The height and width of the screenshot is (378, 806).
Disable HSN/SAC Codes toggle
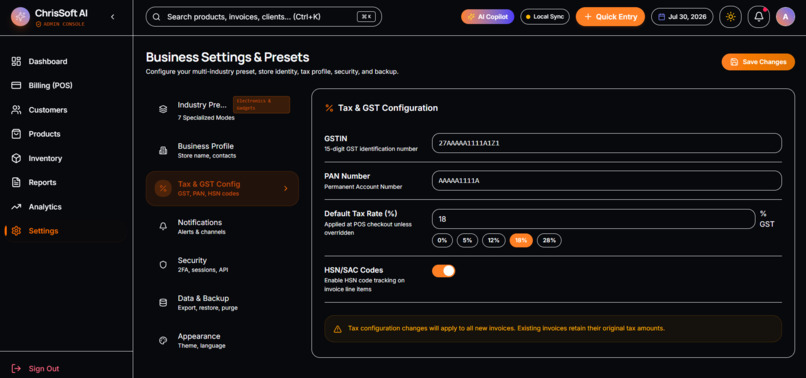coord(444,271)
